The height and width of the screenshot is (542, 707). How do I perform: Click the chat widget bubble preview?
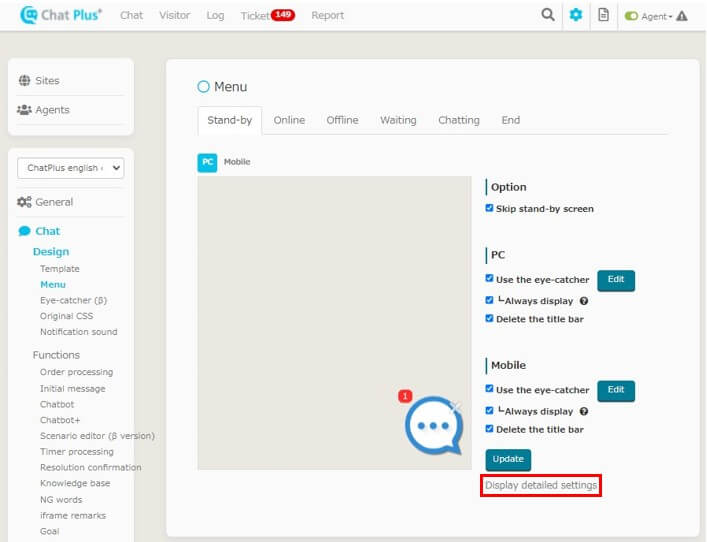[434, 425]
